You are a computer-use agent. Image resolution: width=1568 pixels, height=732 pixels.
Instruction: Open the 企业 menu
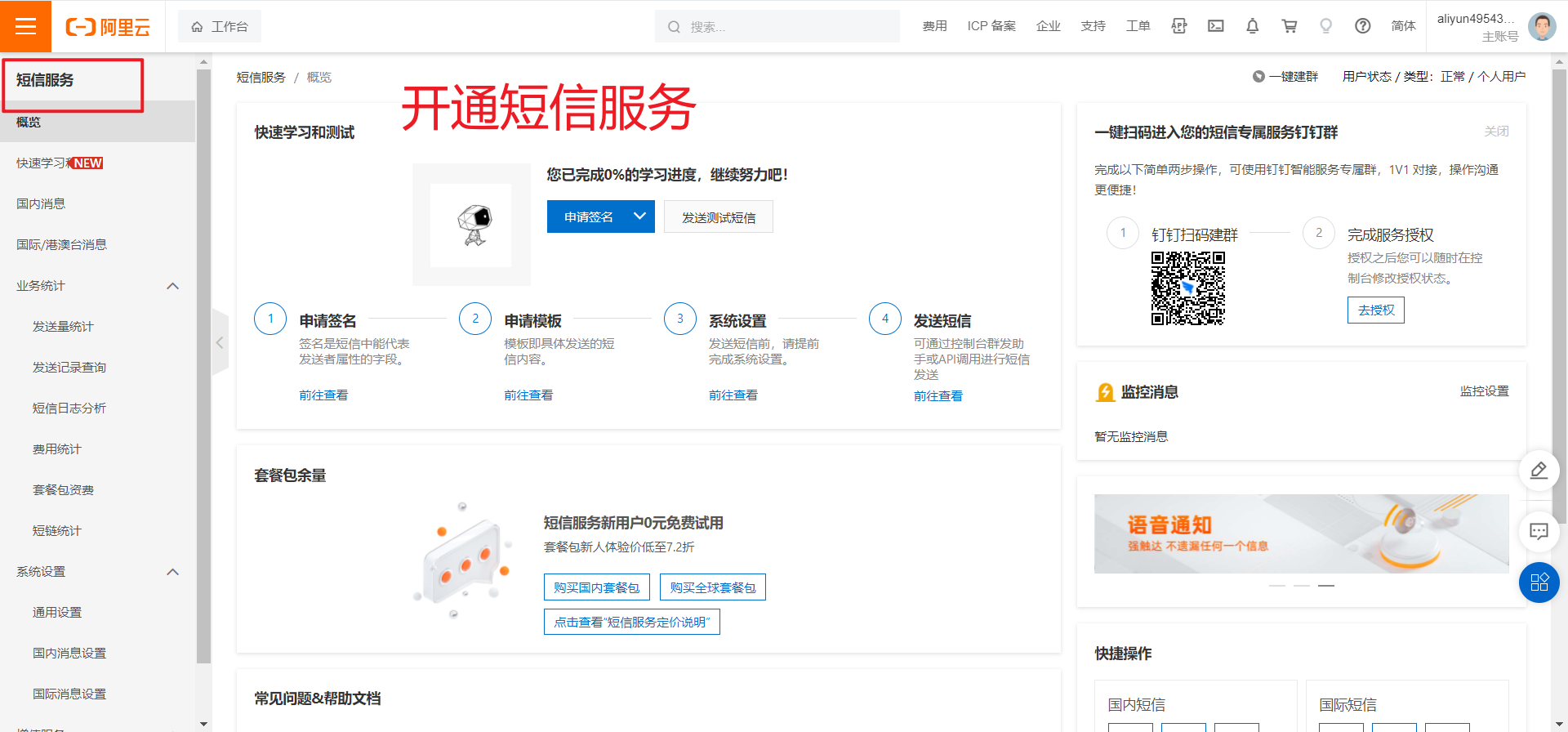[1049, 26]
